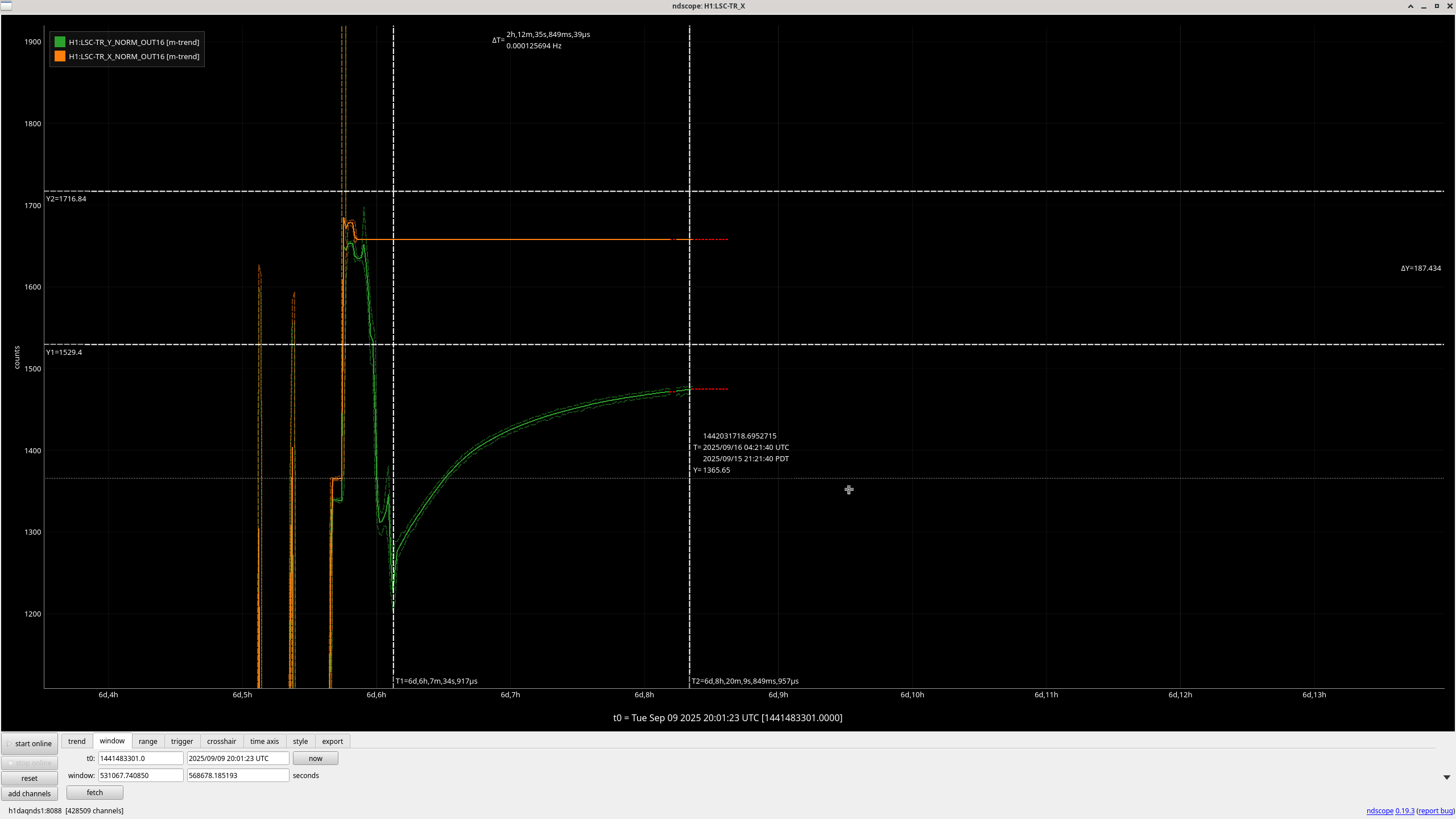Click the green TR_Y legend color swatch

pyautogui.click(x=60, y=42)
